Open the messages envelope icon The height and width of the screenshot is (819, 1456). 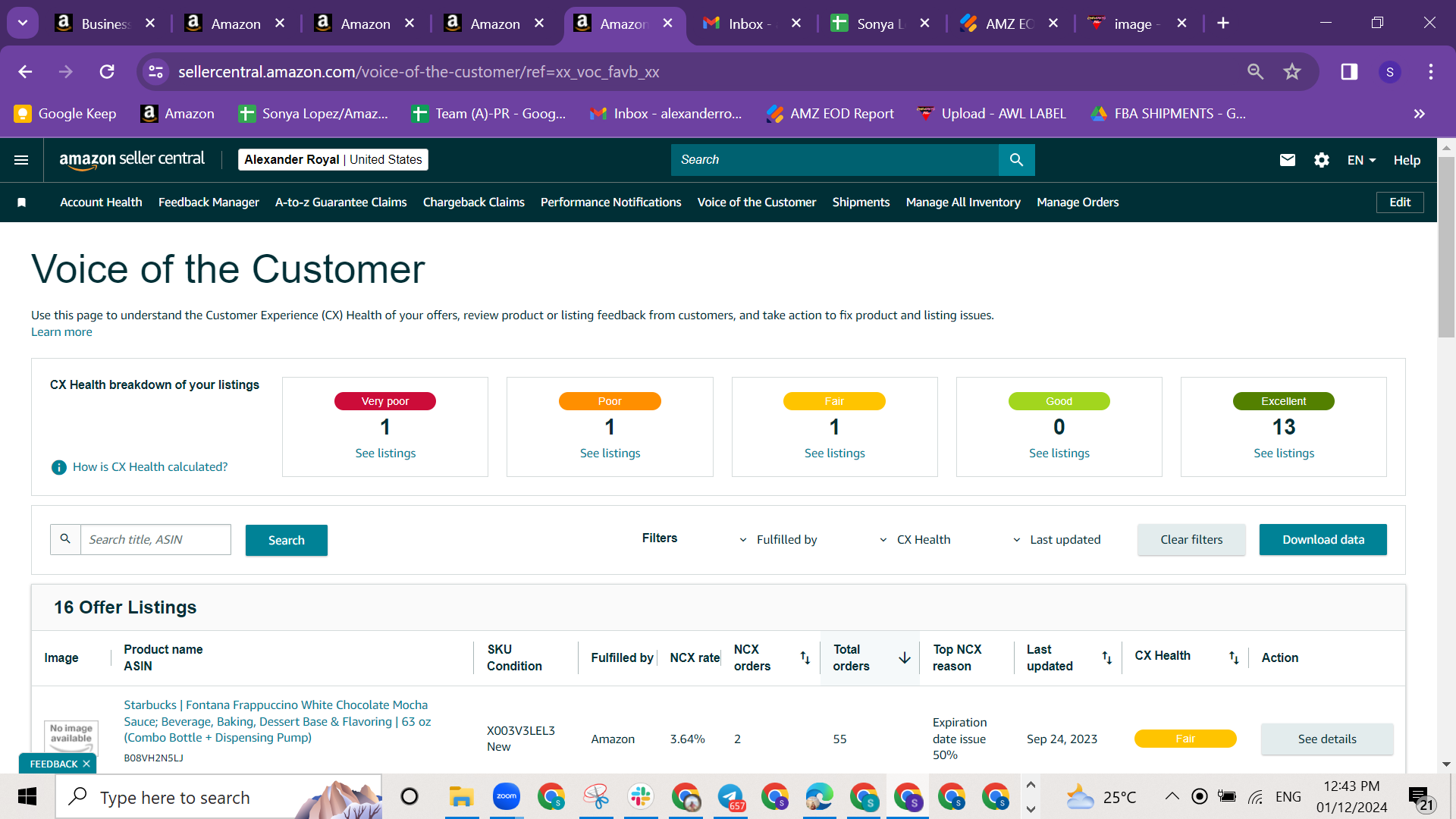coord(1288,160)
